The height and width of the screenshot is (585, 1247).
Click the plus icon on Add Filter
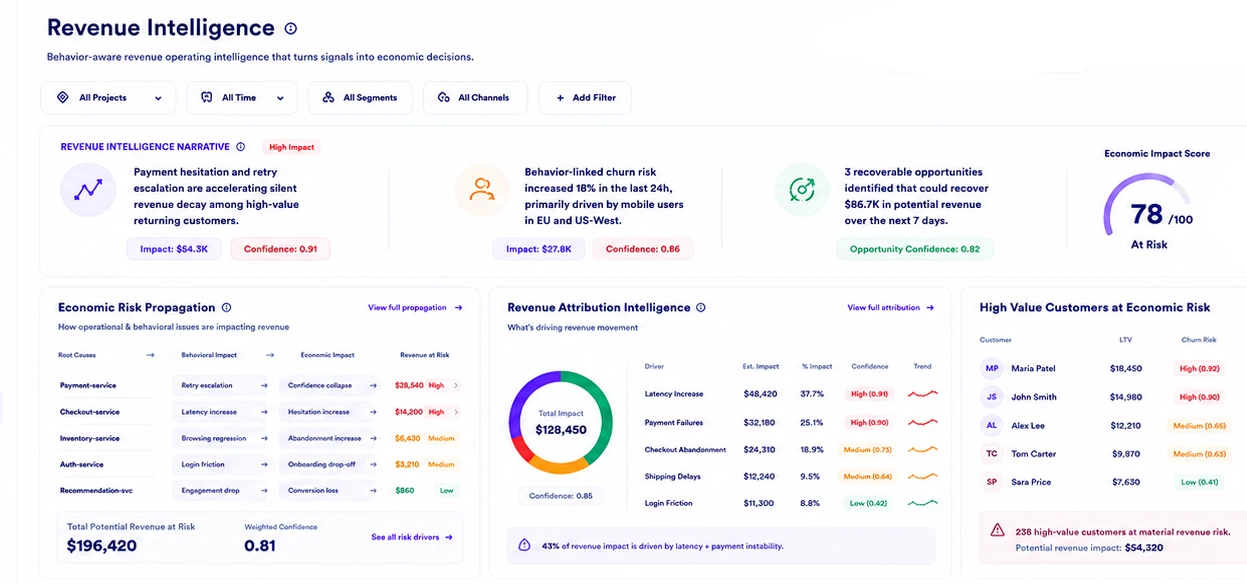pos(559,98)
